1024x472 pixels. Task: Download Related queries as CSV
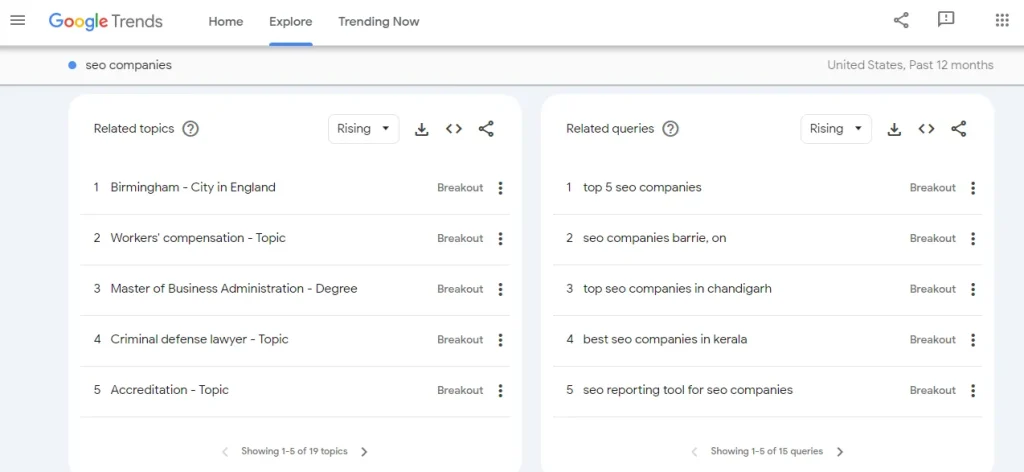pyautogui.click(x=894, y=129)
